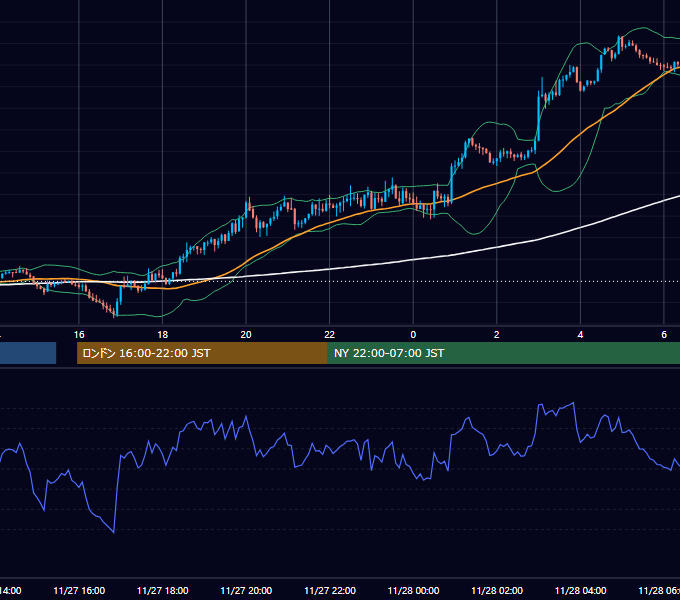The width and height of the screenshot is (680, 600).
Task: Click the "16" hour label on price chart axis
Action: 79,335
